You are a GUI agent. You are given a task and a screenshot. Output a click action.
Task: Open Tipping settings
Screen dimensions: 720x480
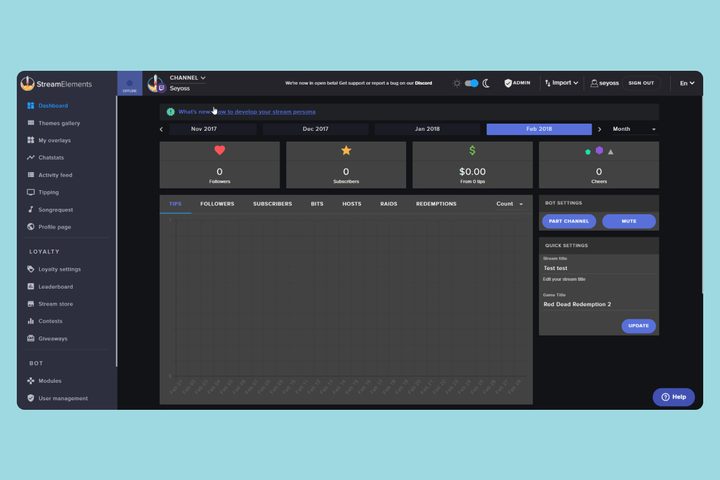[x=43, y=192]
